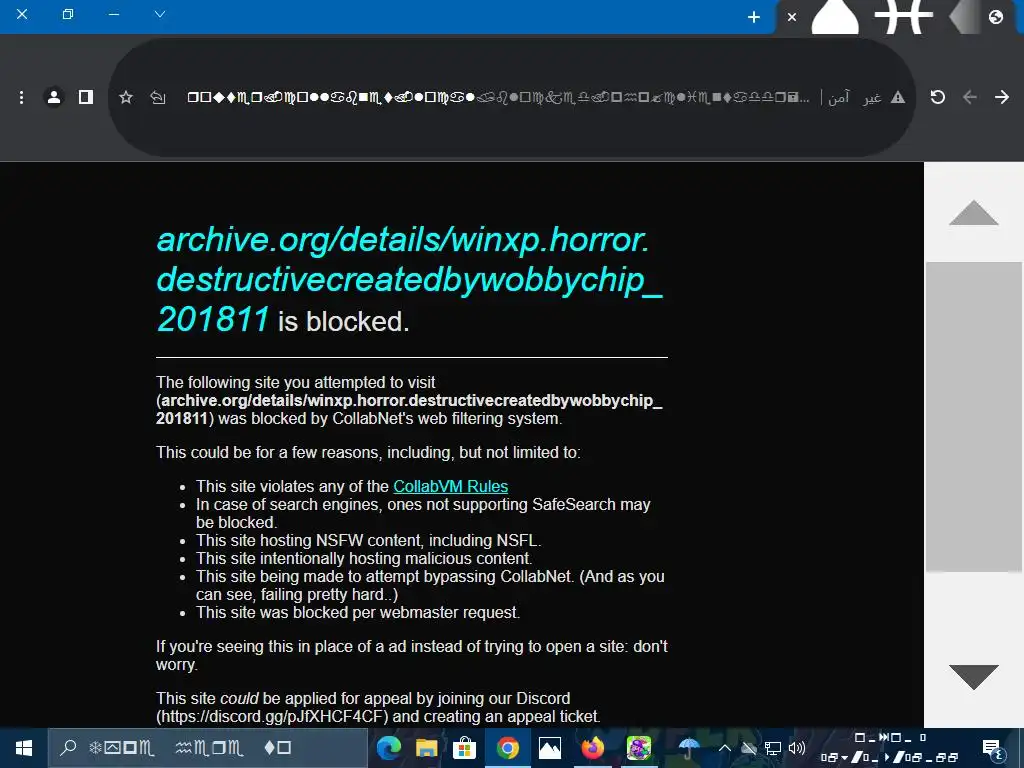Click "This site was blocked per webmaster request."
Viewport: 1024px width, 768px height.
click(x=358, y=613)
